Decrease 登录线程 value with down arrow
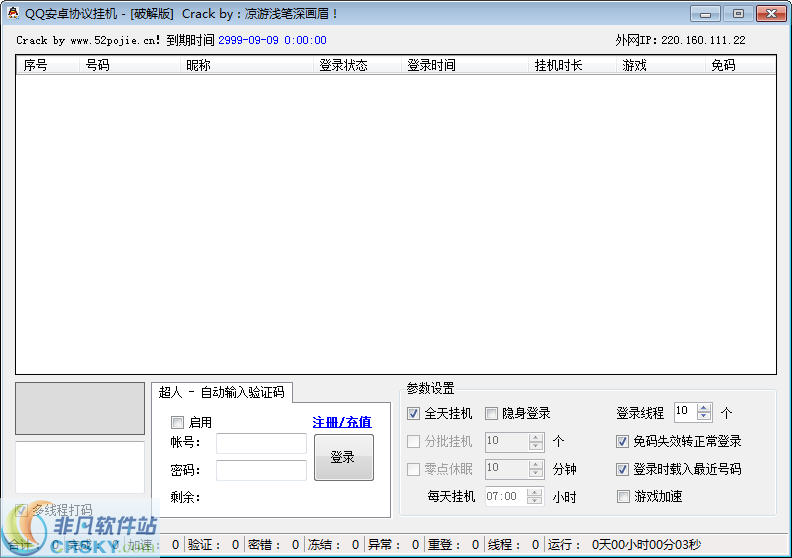The width and height of the screenshot is (792, 558). pos(704,417)
